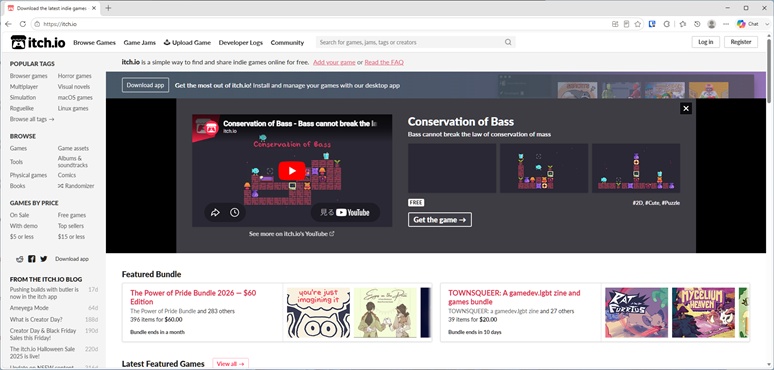Click the video share arrow icon
Viewport: 774px width, 370px height.
pyautogui.click(x=215, y=213)
